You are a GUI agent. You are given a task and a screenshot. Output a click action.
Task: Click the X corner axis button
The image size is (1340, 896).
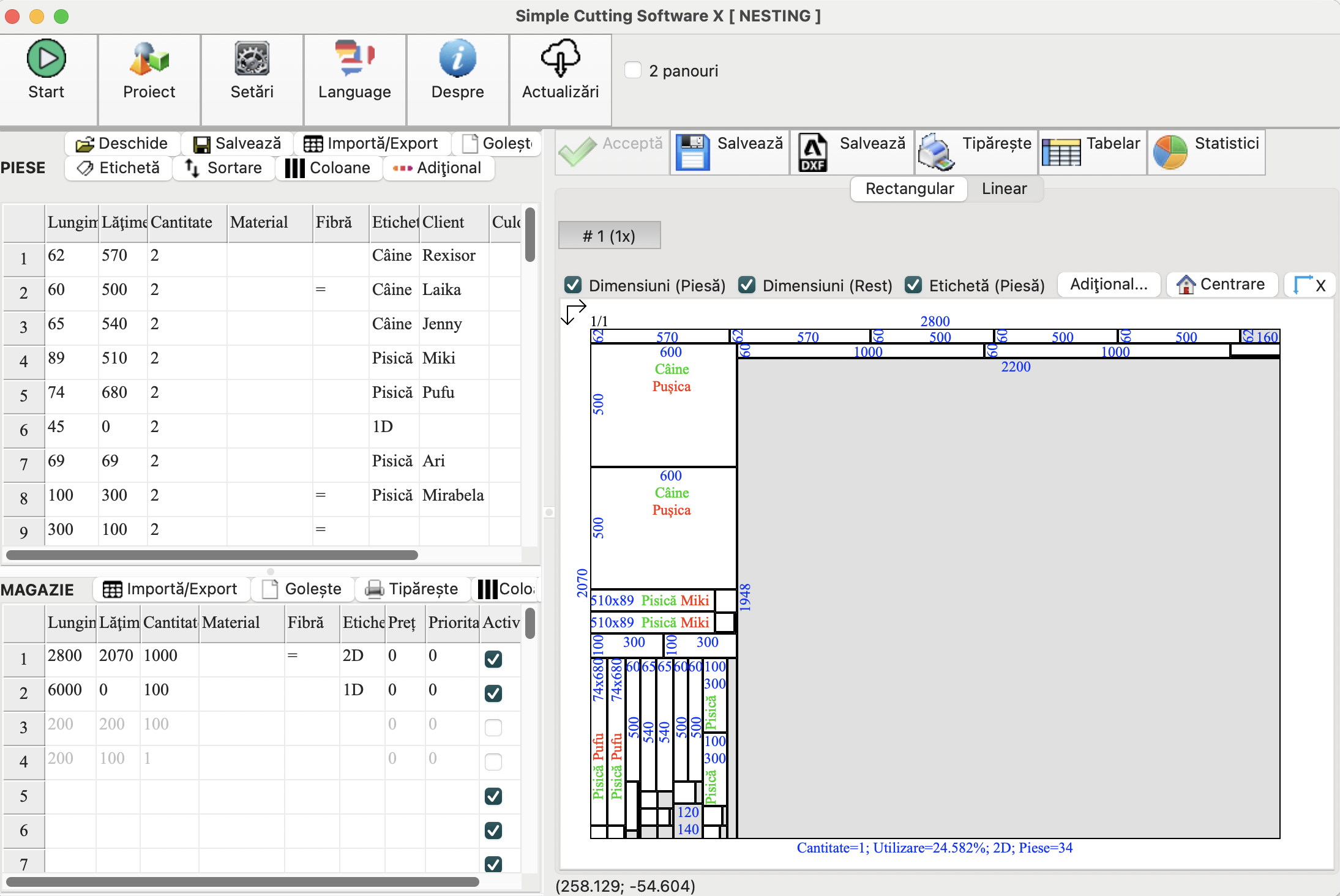(1309, 285)
